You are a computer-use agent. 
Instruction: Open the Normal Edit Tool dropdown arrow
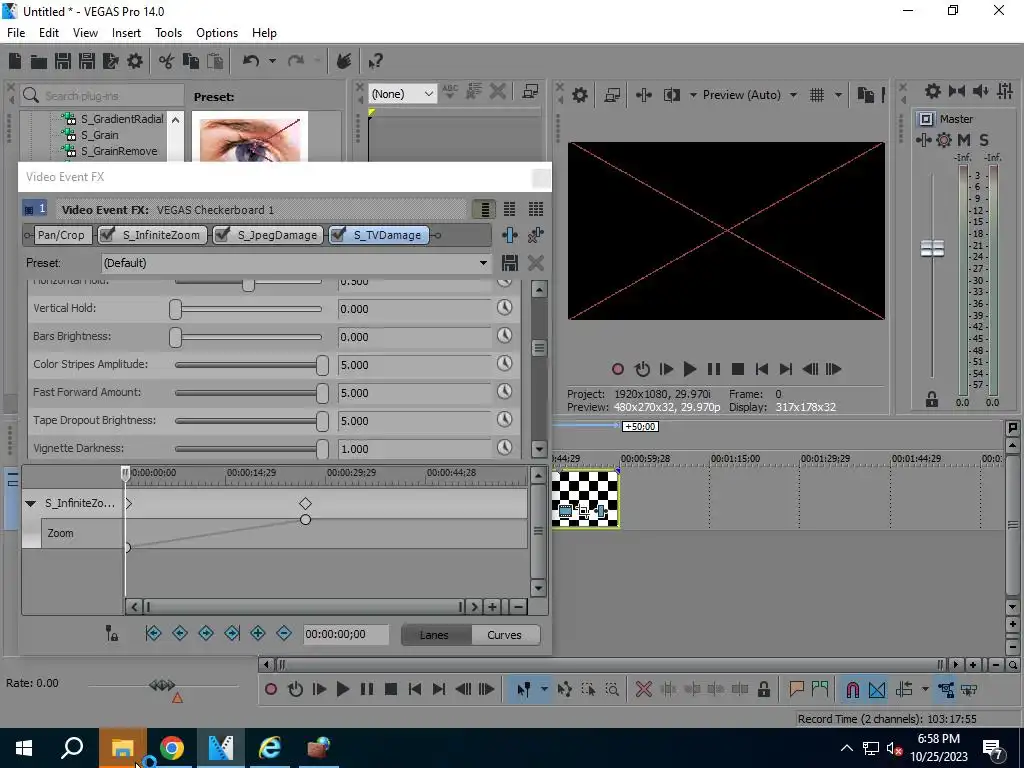[544, 690]
